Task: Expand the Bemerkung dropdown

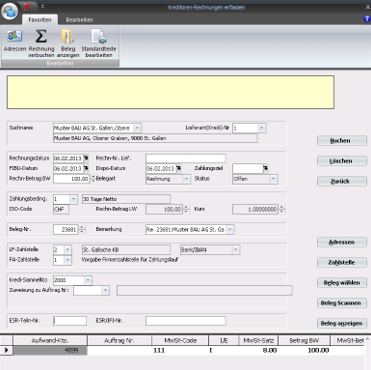Action: [x=230, y=230]
